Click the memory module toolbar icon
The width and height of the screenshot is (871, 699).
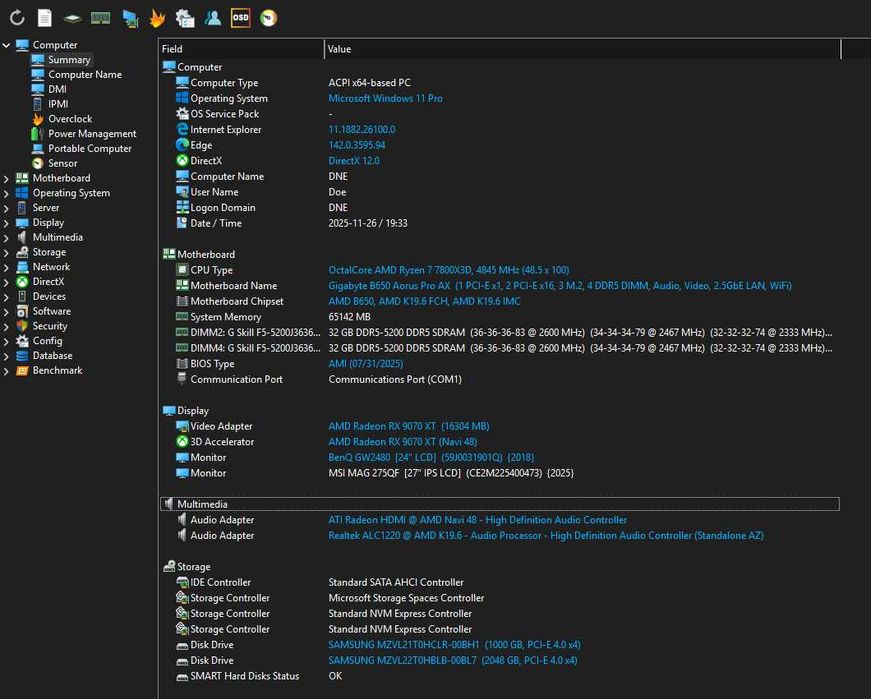(100, 18)
